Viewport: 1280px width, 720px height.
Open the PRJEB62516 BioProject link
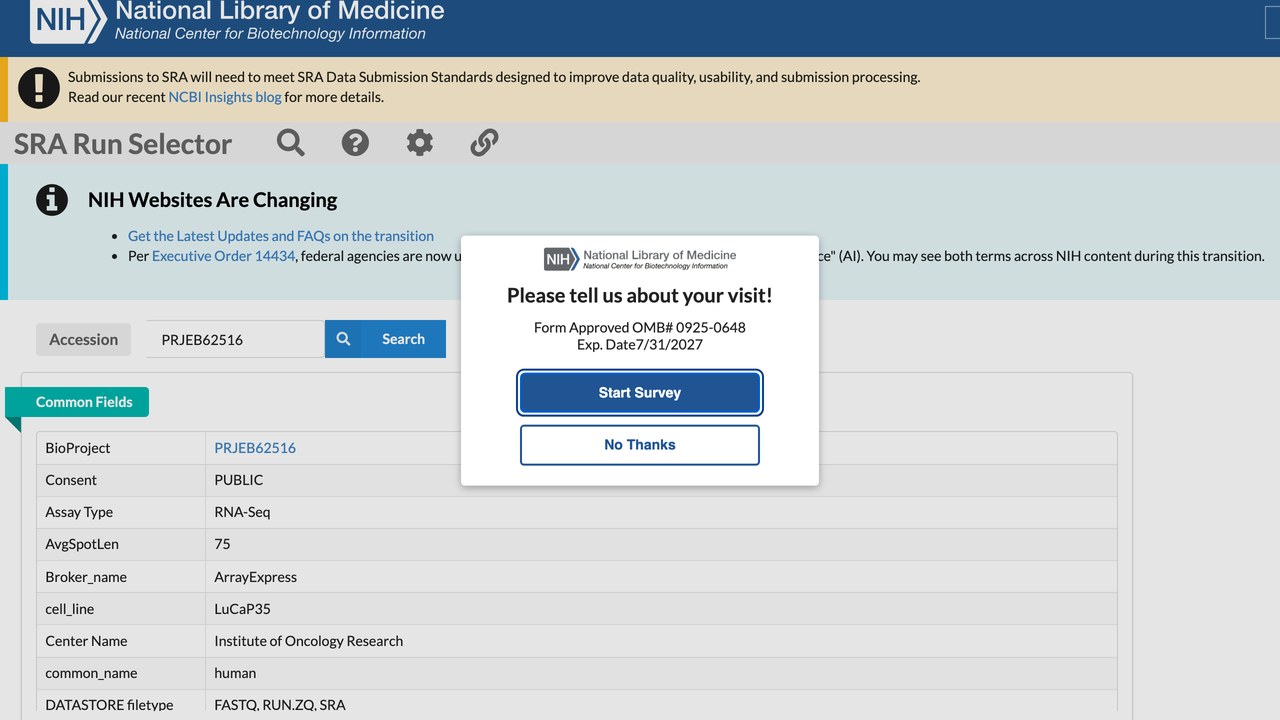(255, 448)
